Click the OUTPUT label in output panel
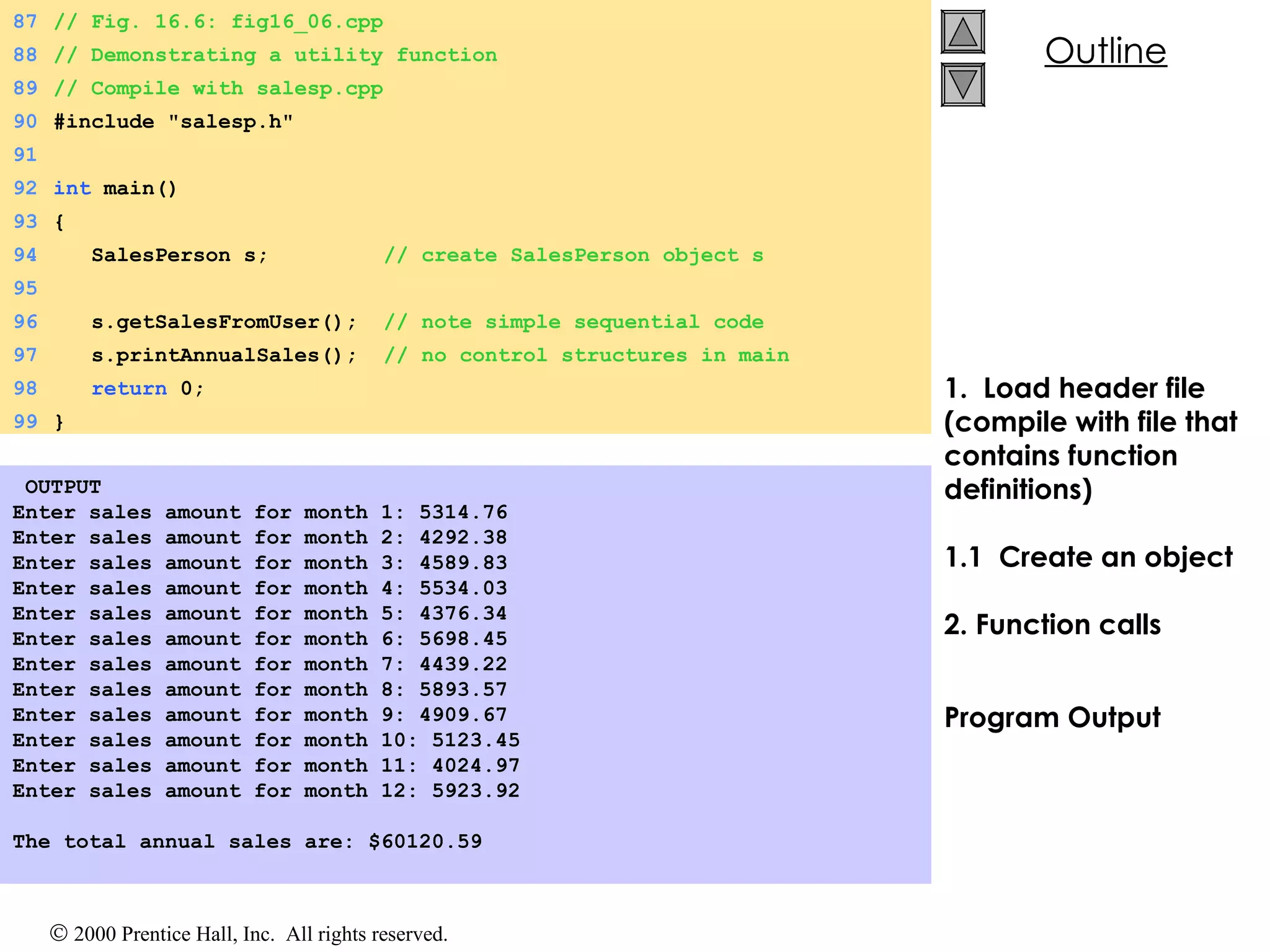Image resolution: width=1270 pixels, height=952 pixels. [x=63, y=487]
